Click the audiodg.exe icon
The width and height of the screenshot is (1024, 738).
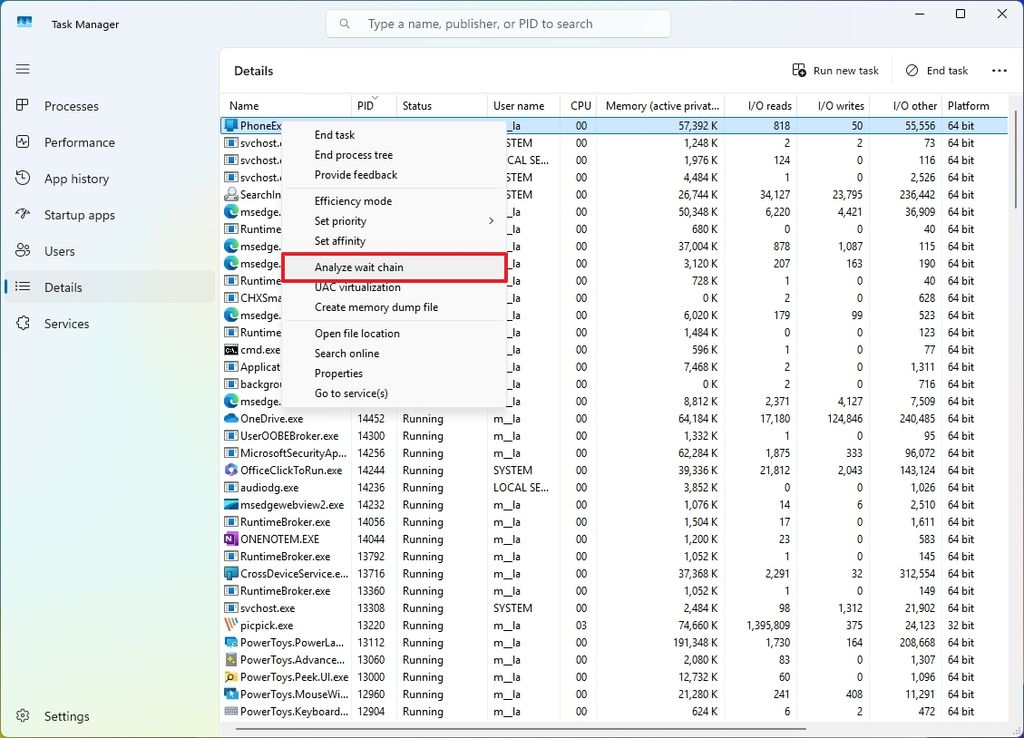tap(231, 487)
